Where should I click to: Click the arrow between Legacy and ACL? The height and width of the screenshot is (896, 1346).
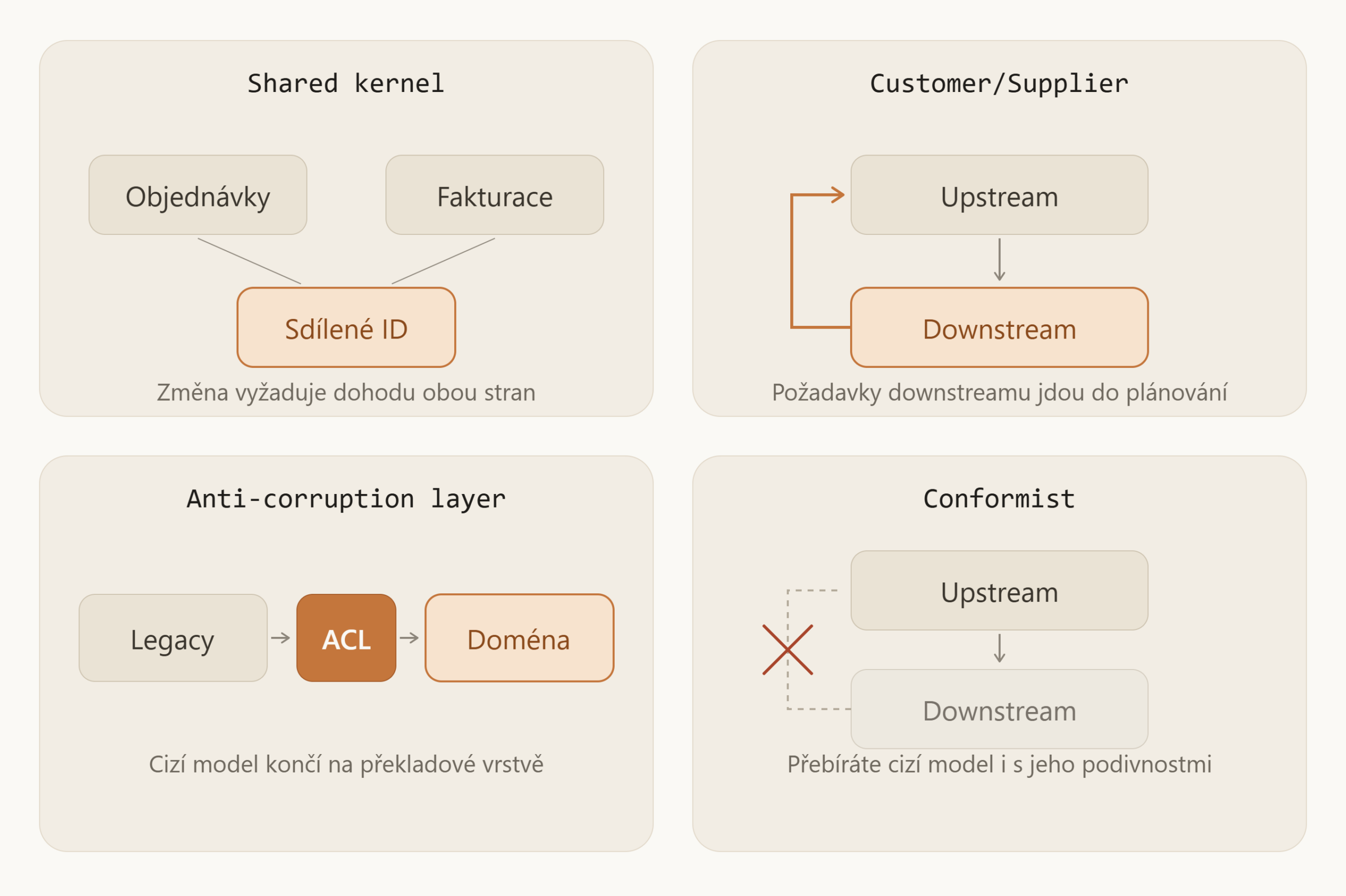[281, 638]
